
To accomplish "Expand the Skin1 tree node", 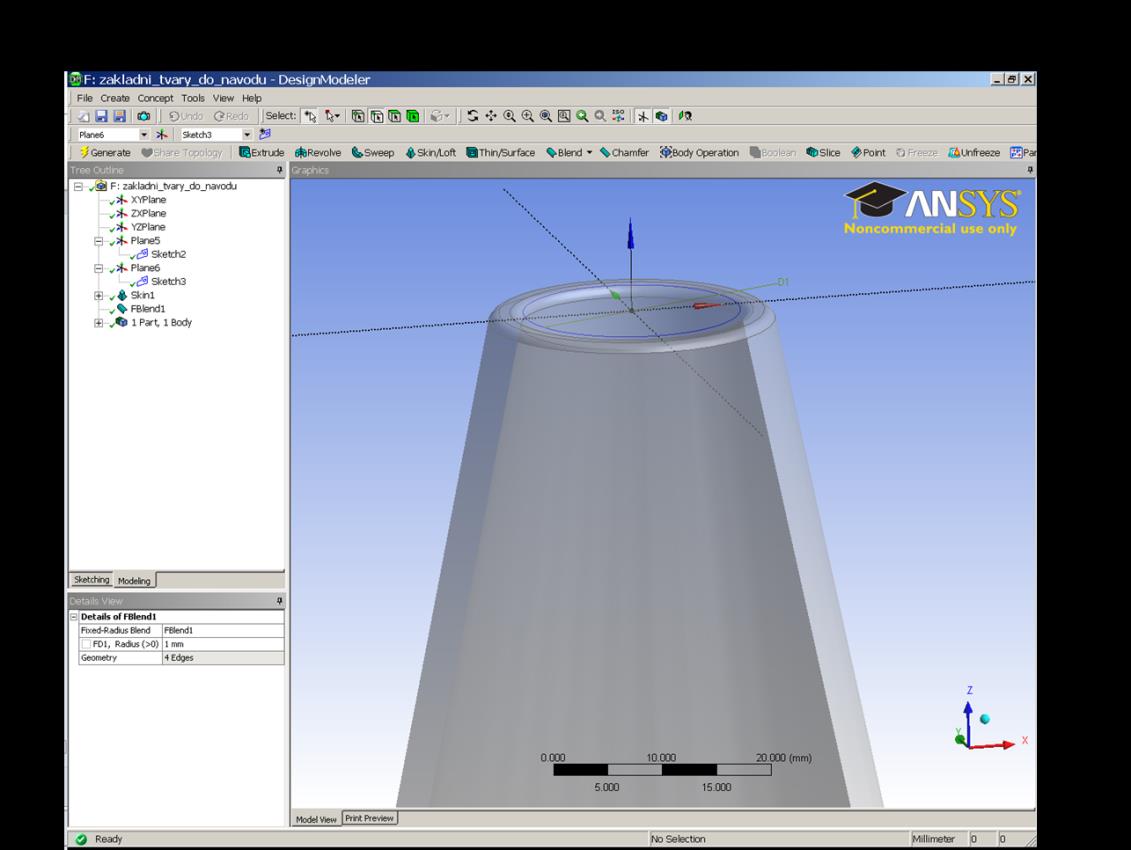I will pos(99,295).
